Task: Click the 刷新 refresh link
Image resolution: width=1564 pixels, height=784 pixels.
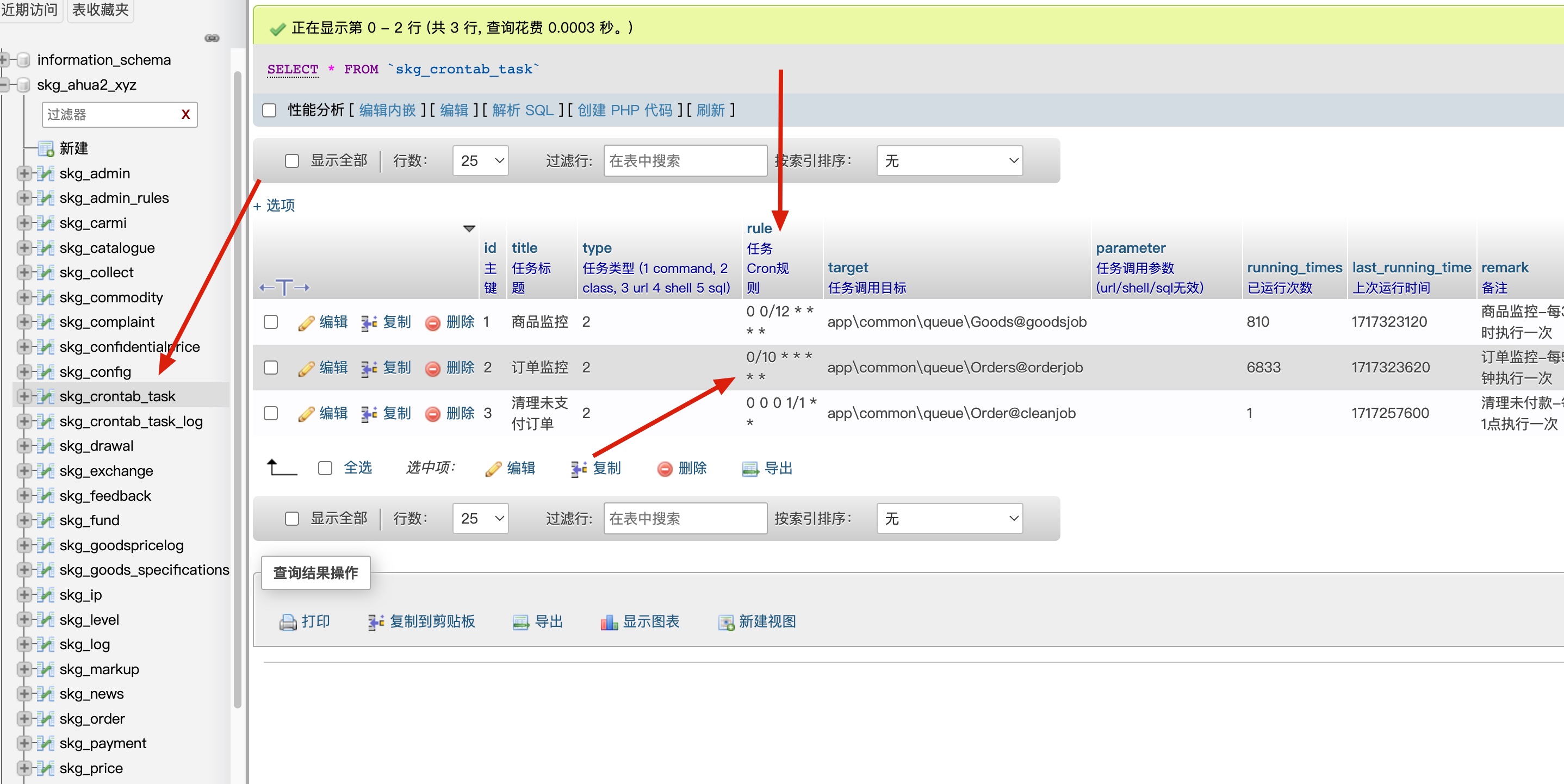Action: 710,110
